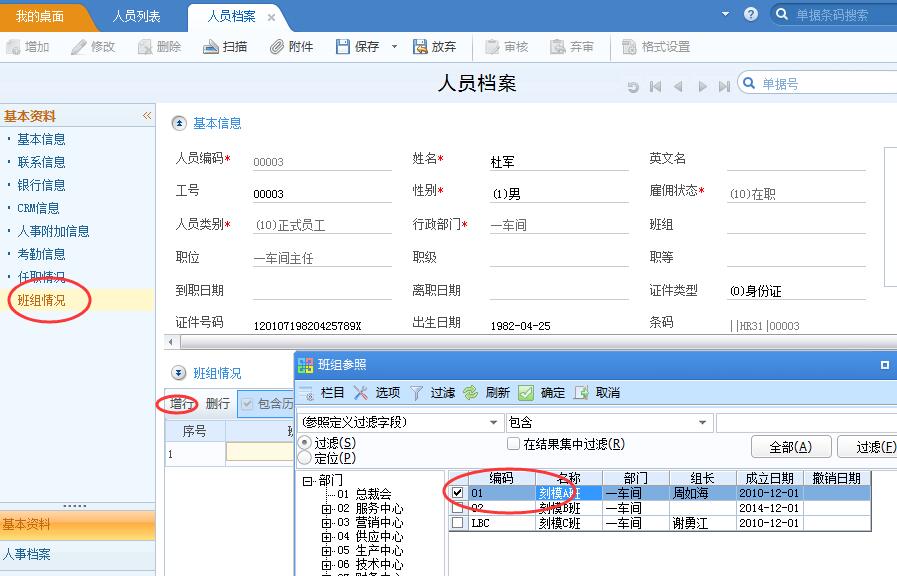The image size is (897, 576).
Task: Click 确定 confirm icon in 班组参照 dialog
Action: click(x=526, y=393)
